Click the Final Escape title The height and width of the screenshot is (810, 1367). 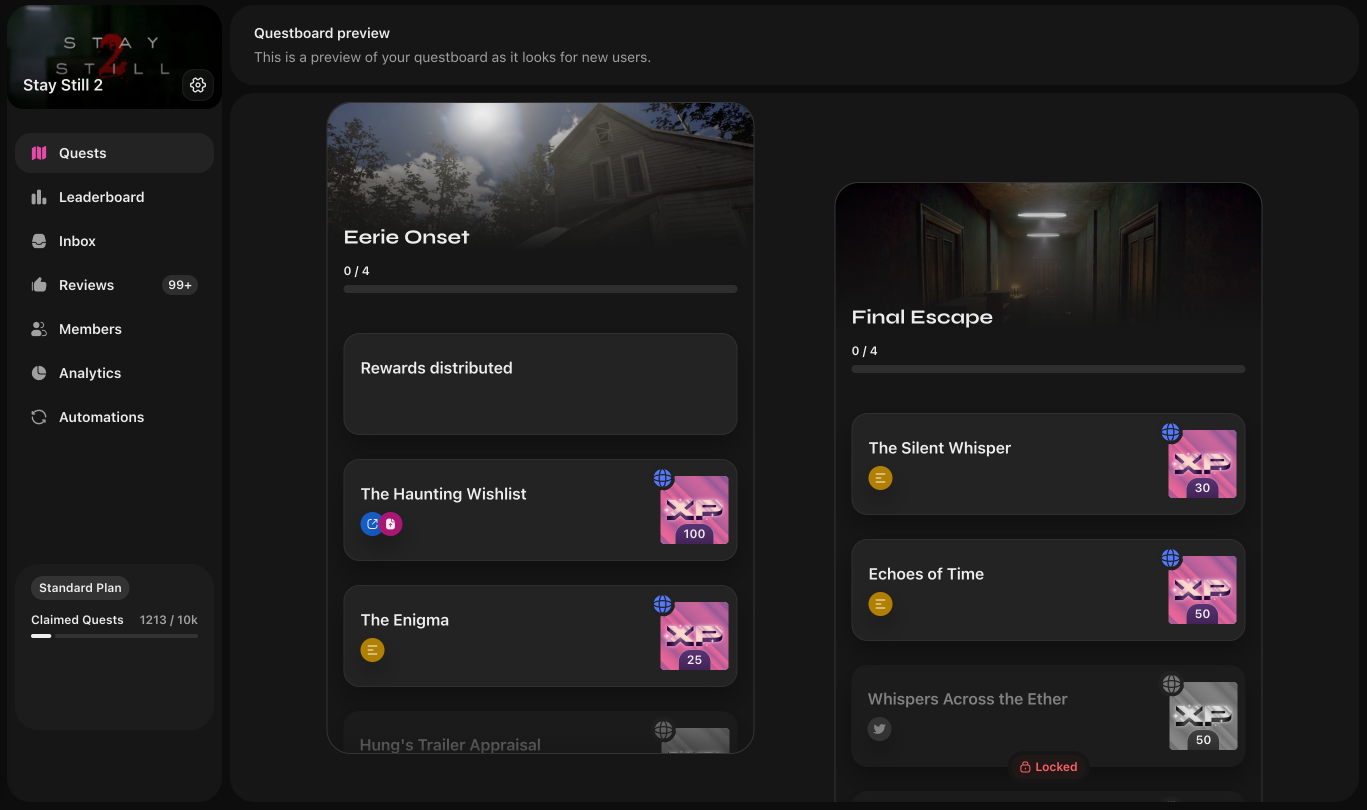pos(922,317)
